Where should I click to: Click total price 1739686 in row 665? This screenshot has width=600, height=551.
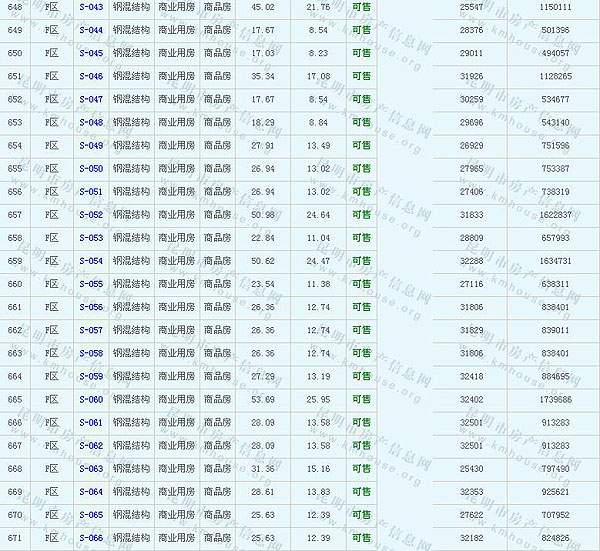click(554, 400)
